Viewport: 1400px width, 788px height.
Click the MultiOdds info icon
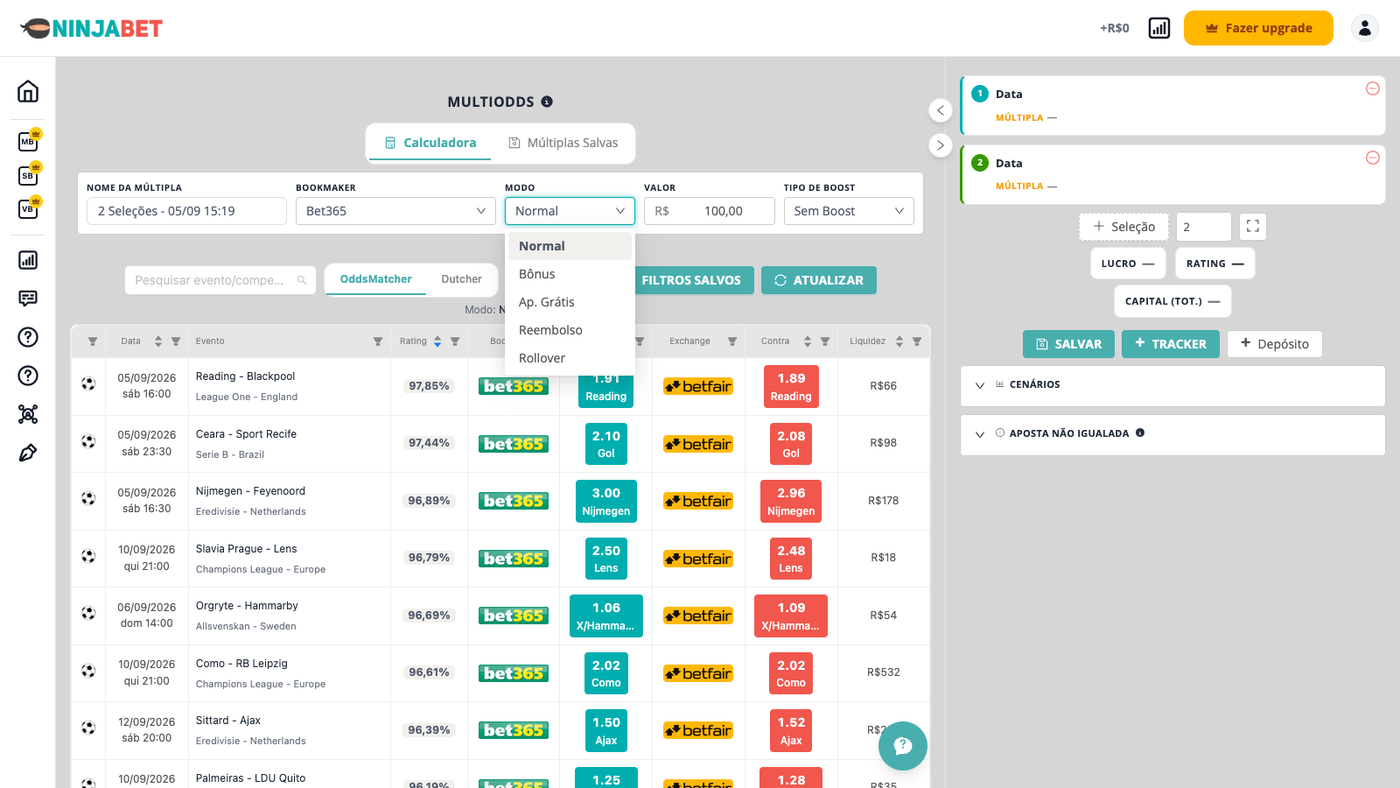547,101
